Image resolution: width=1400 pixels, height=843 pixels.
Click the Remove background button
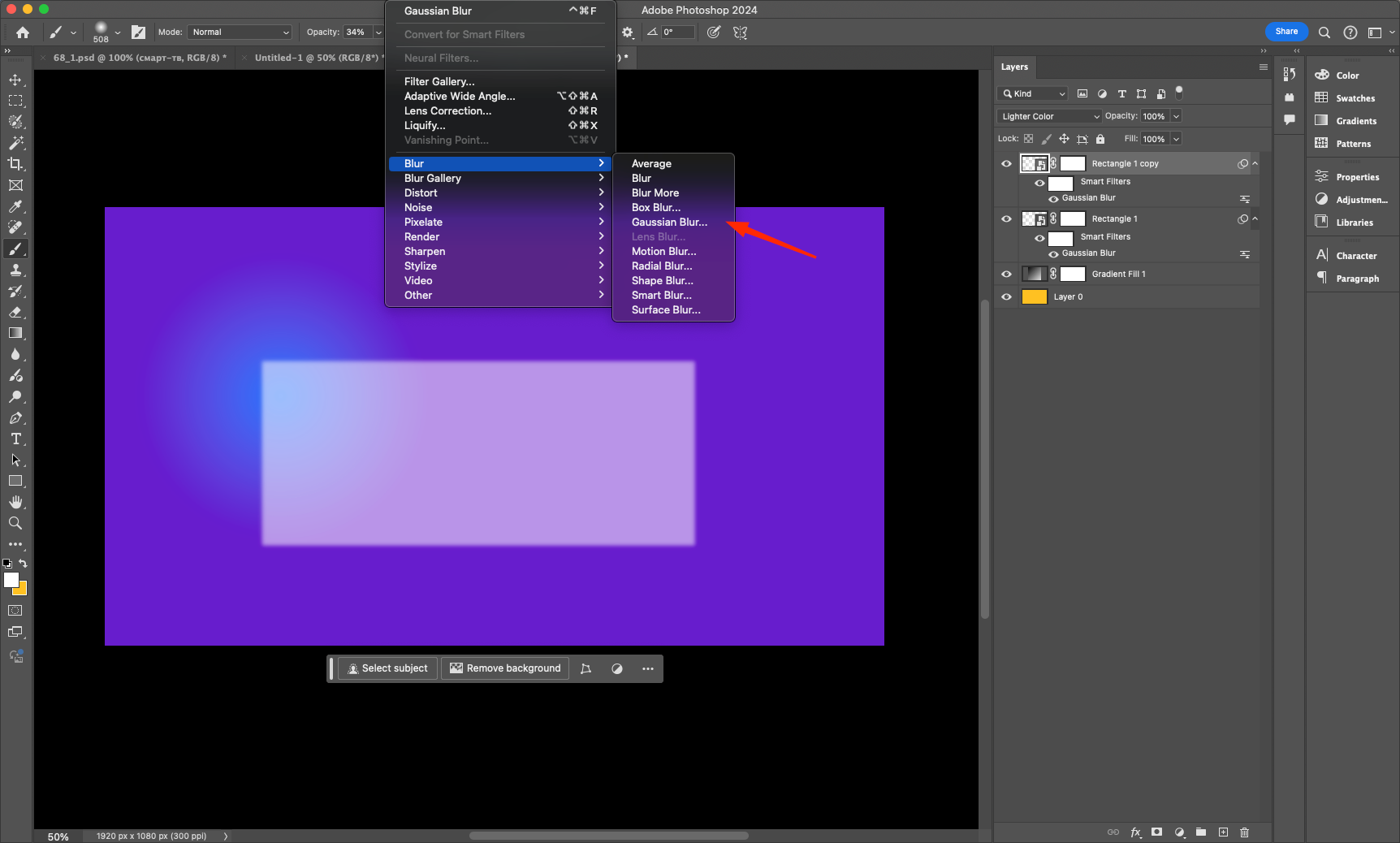[x=505, y=668]
